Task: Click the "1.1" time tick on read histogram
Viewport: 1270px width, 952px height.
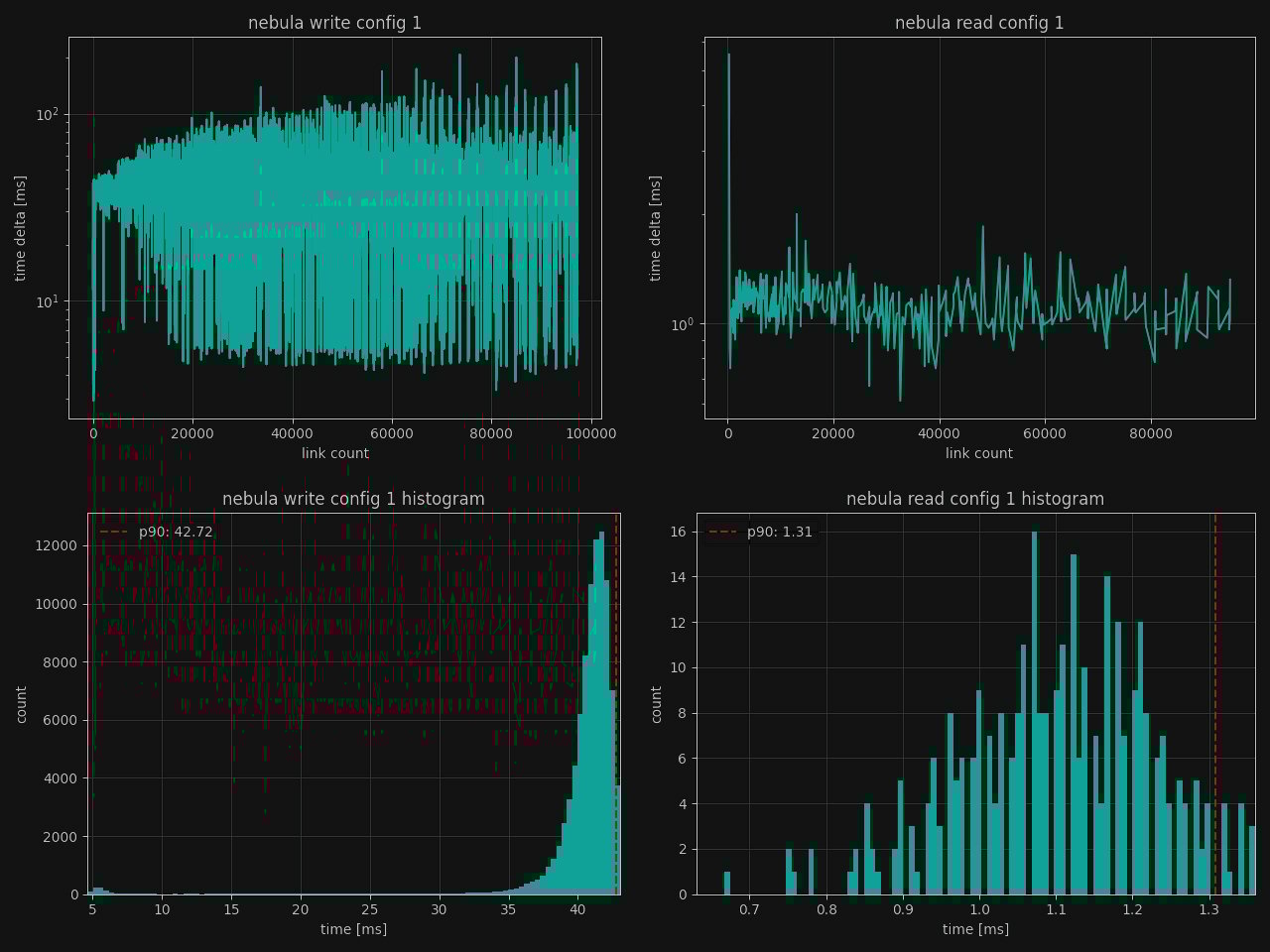Action: [x=1056, y=909]
